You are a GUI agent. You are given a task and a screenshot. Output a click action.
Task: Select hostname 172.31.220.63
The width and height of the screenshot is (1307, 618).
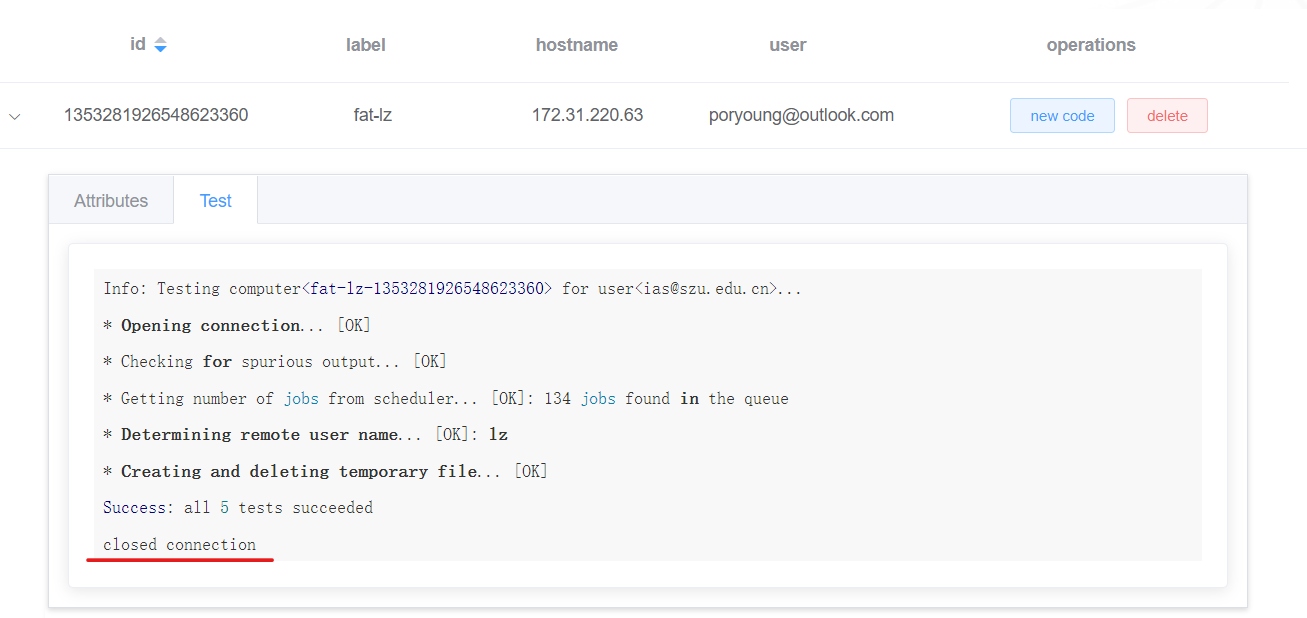pyautogui.click(x=587, y=115)
